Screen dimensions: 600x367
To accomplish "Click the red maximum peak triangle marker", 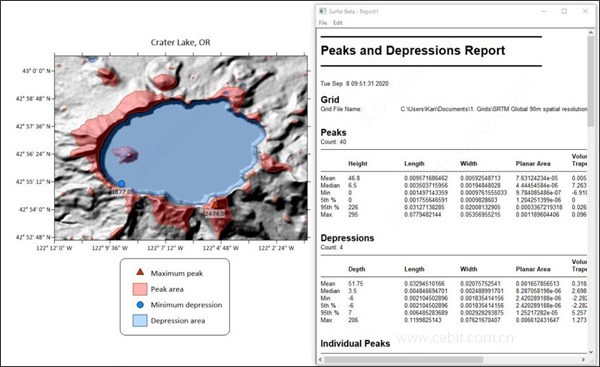I will coord(215,205).
